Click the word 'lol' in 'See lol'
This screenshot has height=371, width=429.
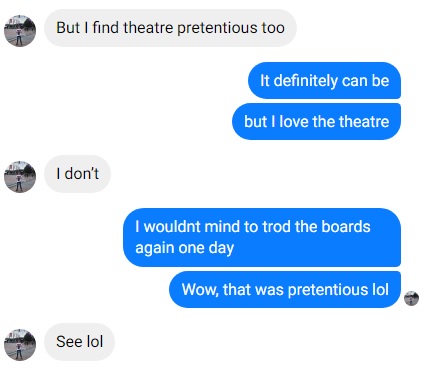pyautogui.click(x=95, y=342)
